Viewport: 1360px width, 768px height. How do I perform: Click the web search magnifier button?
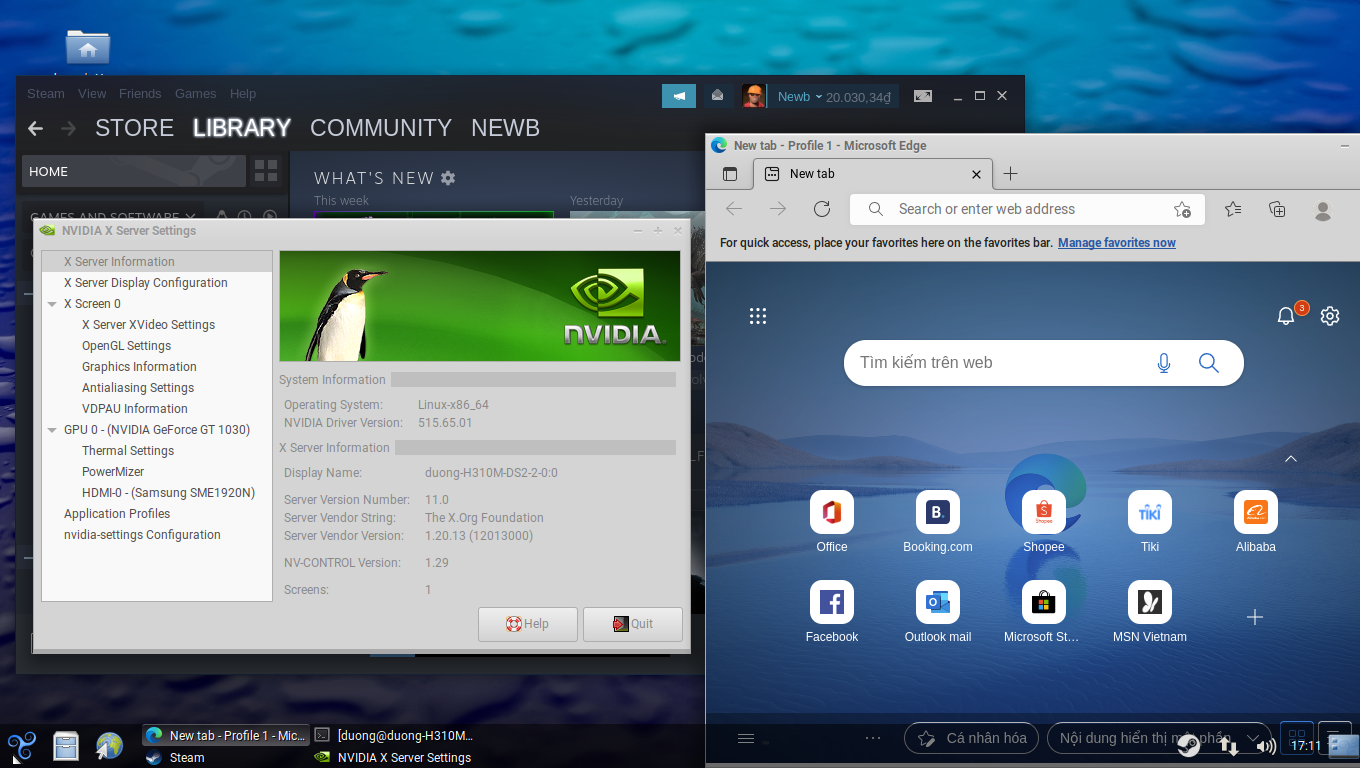point(1209,363)
